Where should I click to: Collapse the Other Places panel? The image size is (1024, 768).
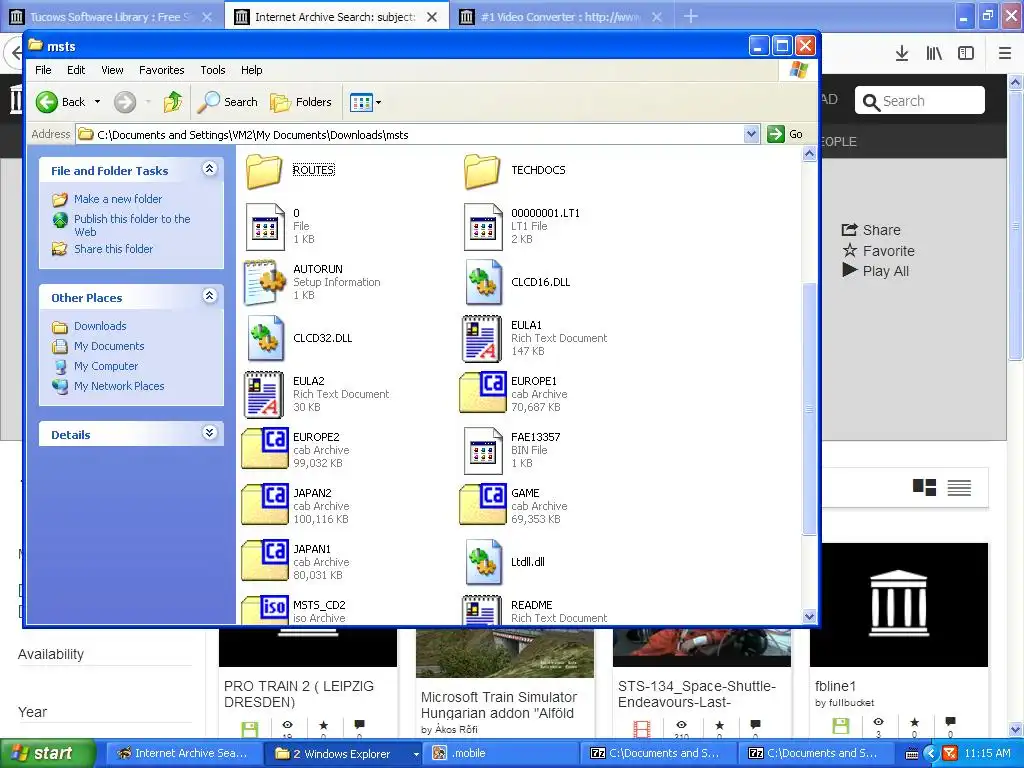point(209,296)
